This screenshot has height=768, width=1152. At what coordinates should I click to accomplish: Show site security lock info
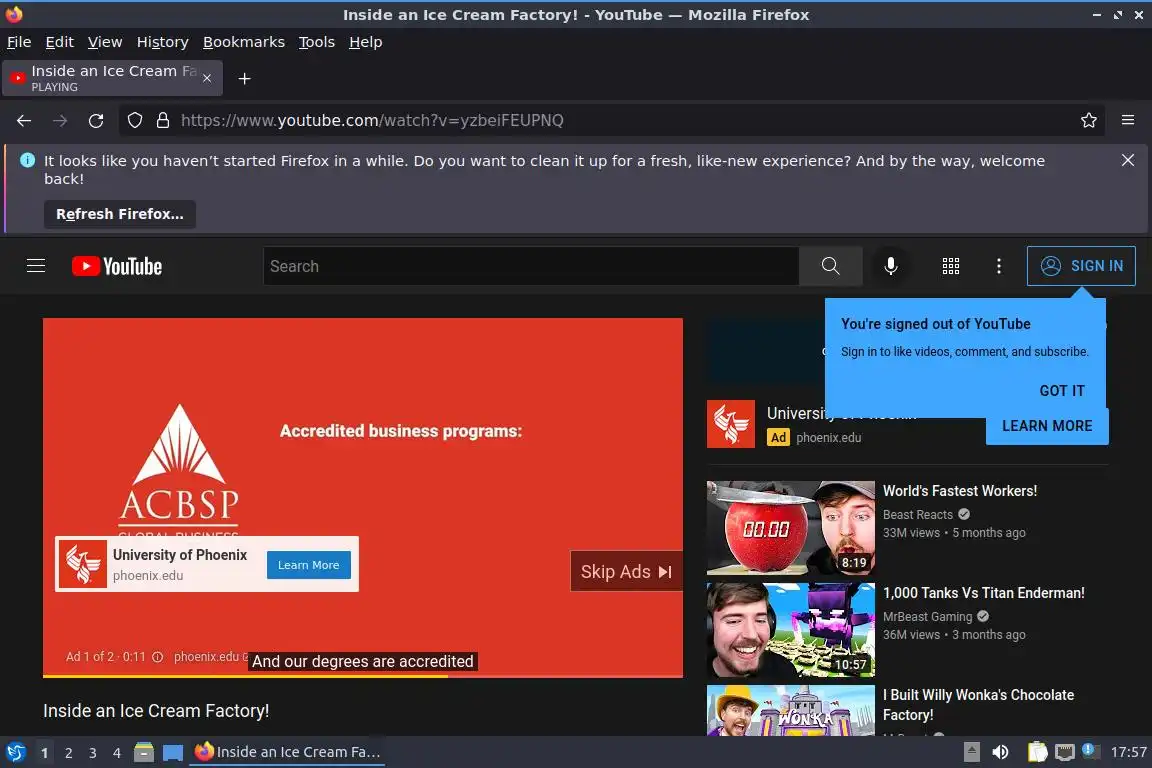[162, 121]
